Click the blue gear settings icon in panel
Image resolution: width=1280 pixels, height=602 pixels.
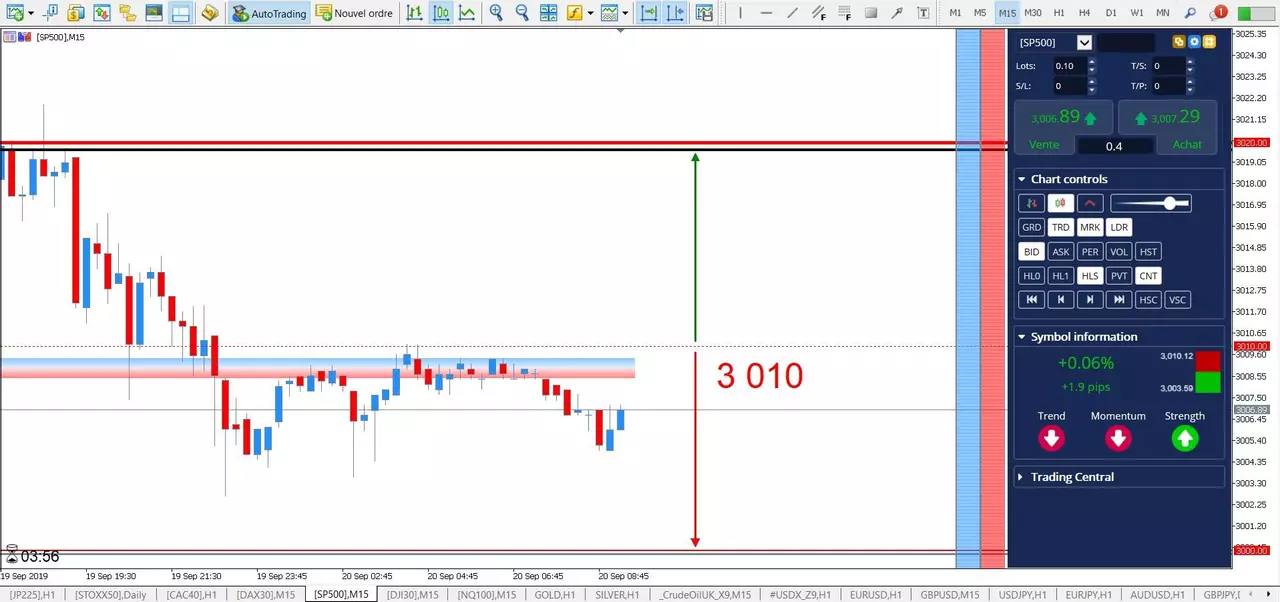(x=1194, y=42)
